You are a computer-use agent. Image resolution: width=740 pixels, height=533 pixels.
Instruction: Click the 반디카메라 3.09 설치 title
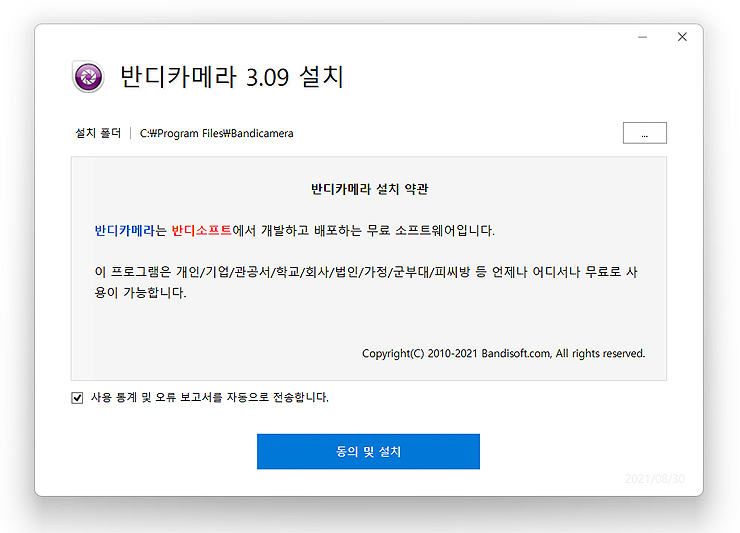click(232, 76)
